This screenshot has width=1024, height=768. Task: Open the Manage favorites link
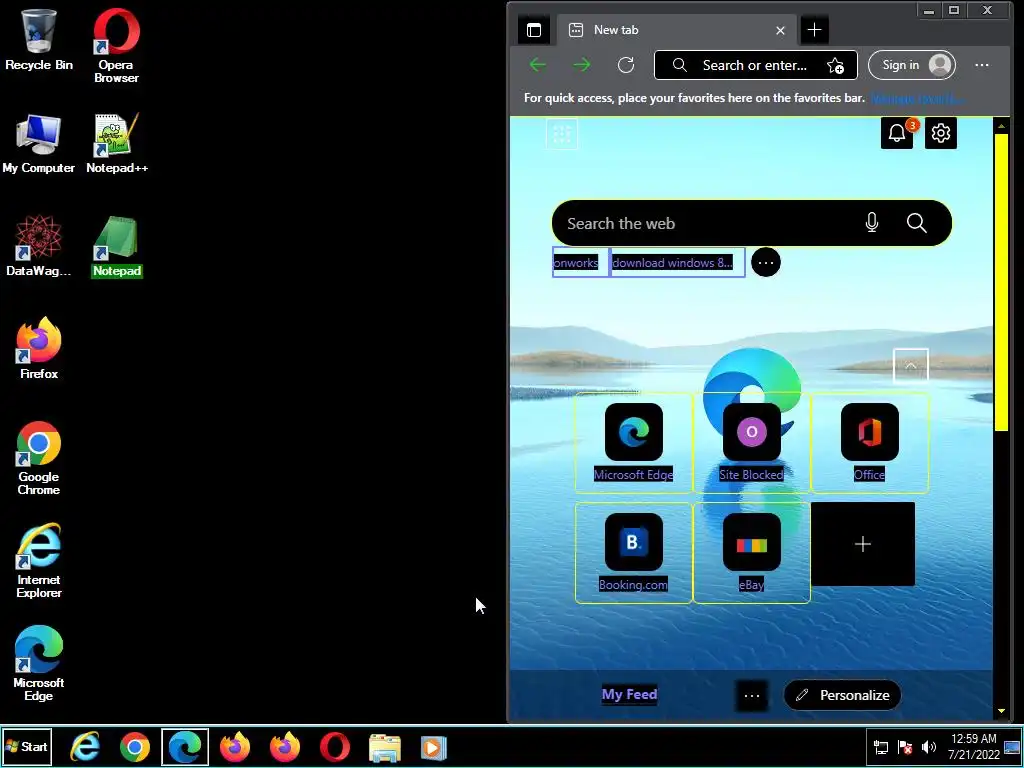pyautogui.click(x=917, y=98)
